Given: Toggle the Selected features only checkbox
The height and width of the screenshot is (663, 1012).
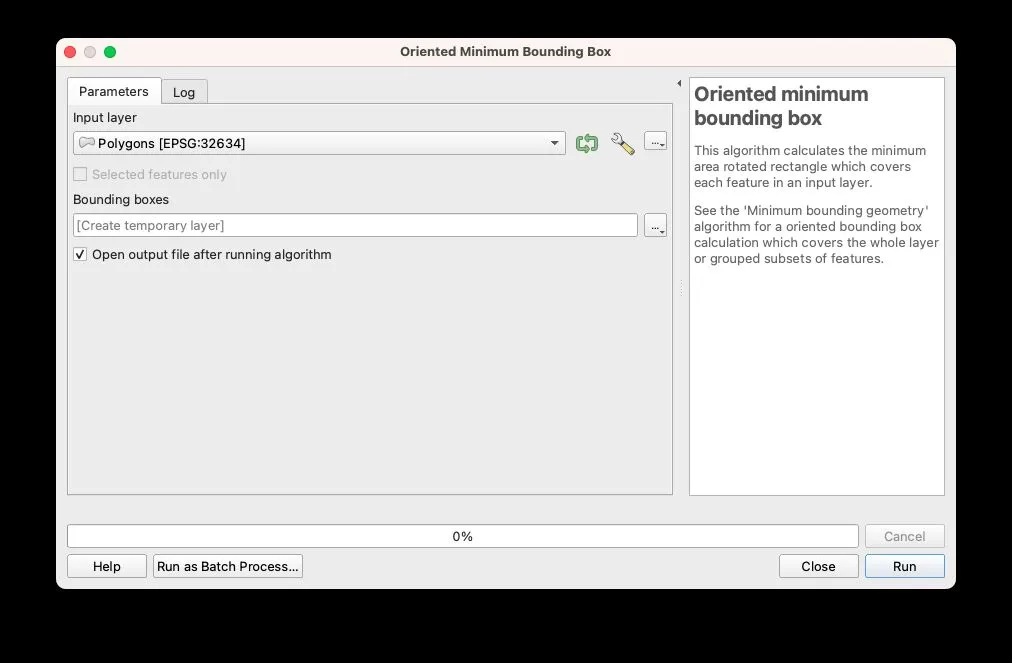Looking at the screenshot, I should point(81,174).
